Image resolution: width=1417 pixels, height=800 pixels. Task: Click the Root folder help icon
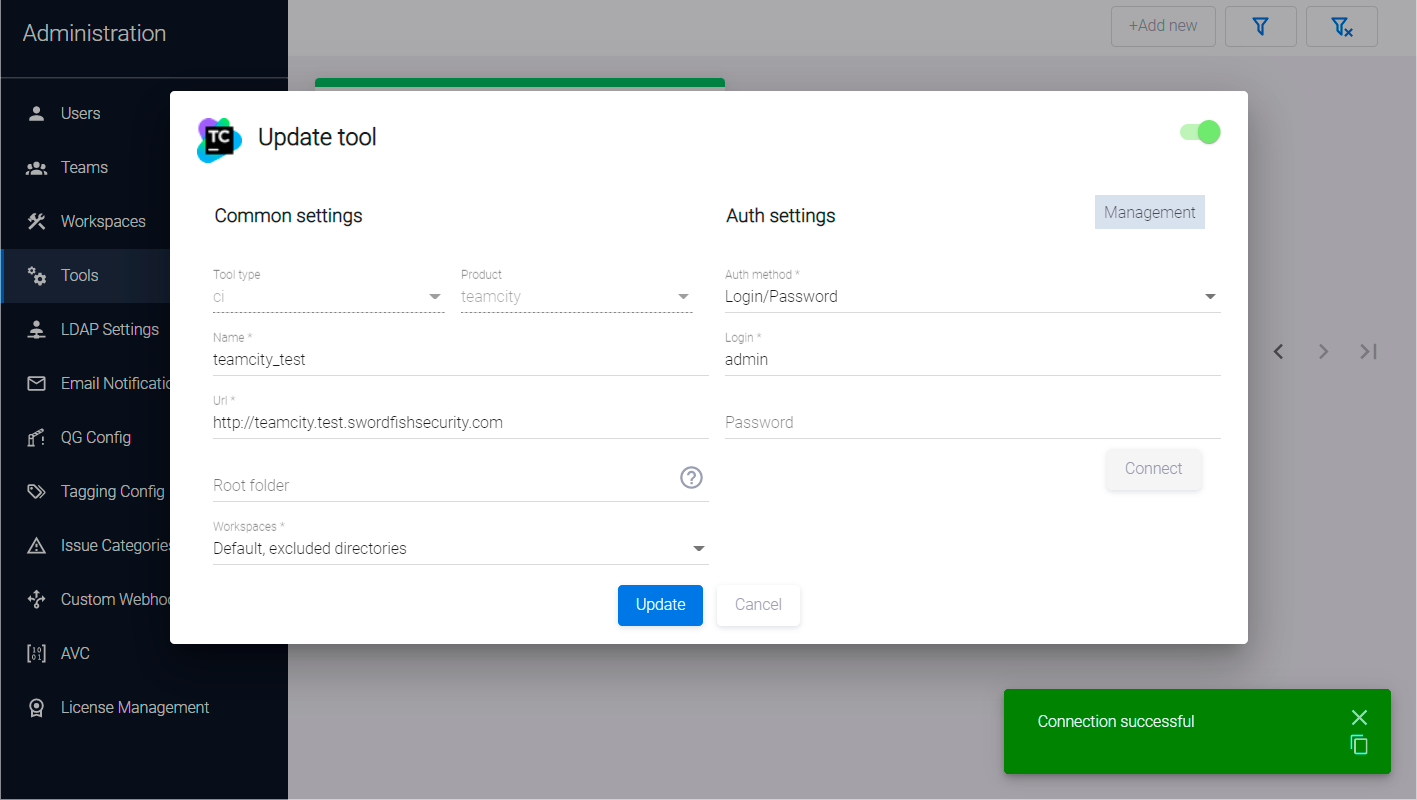[x=691, y=478]
